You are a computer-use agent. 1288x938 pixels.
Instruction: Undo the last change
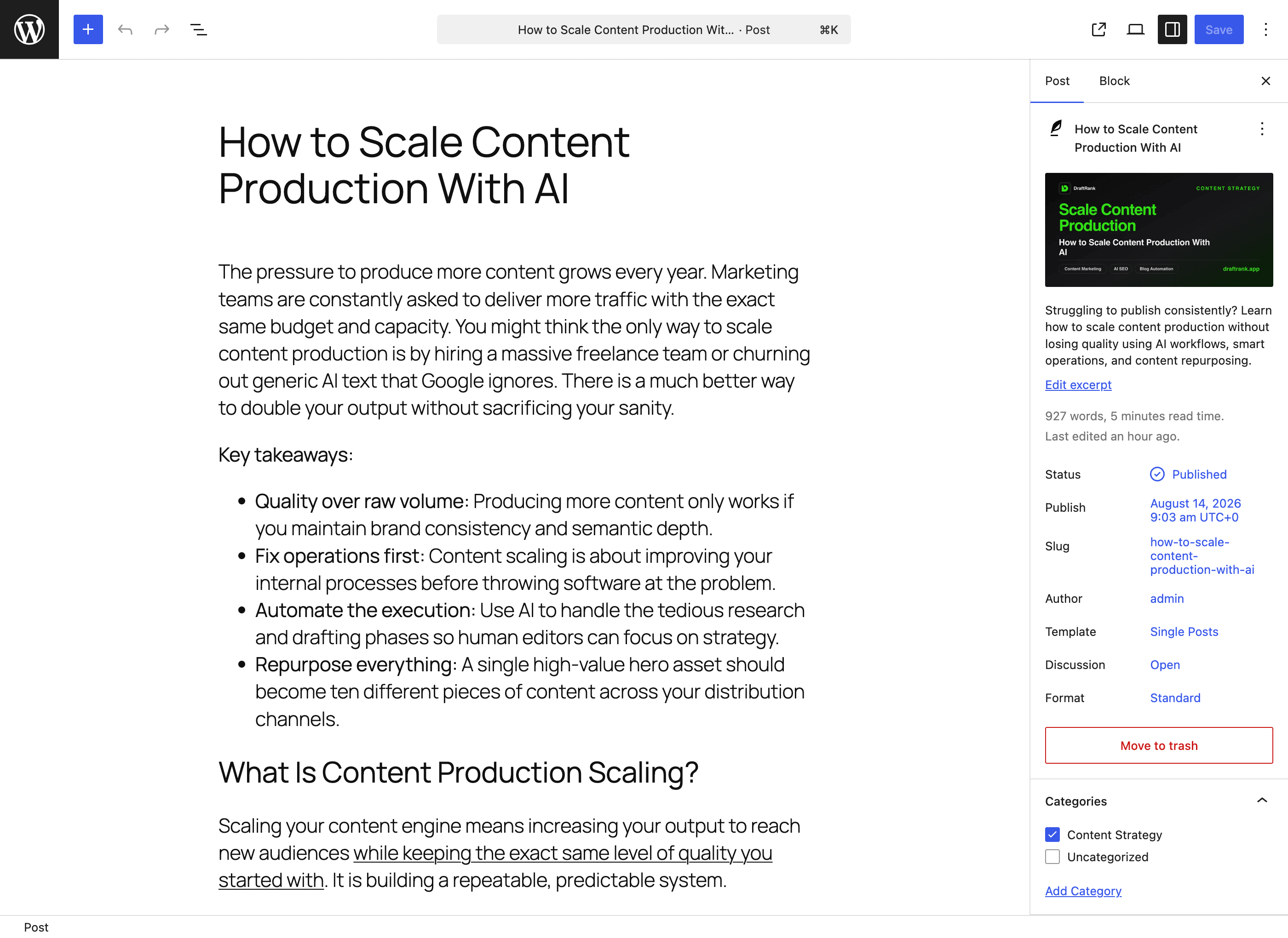tap(125, 29)
